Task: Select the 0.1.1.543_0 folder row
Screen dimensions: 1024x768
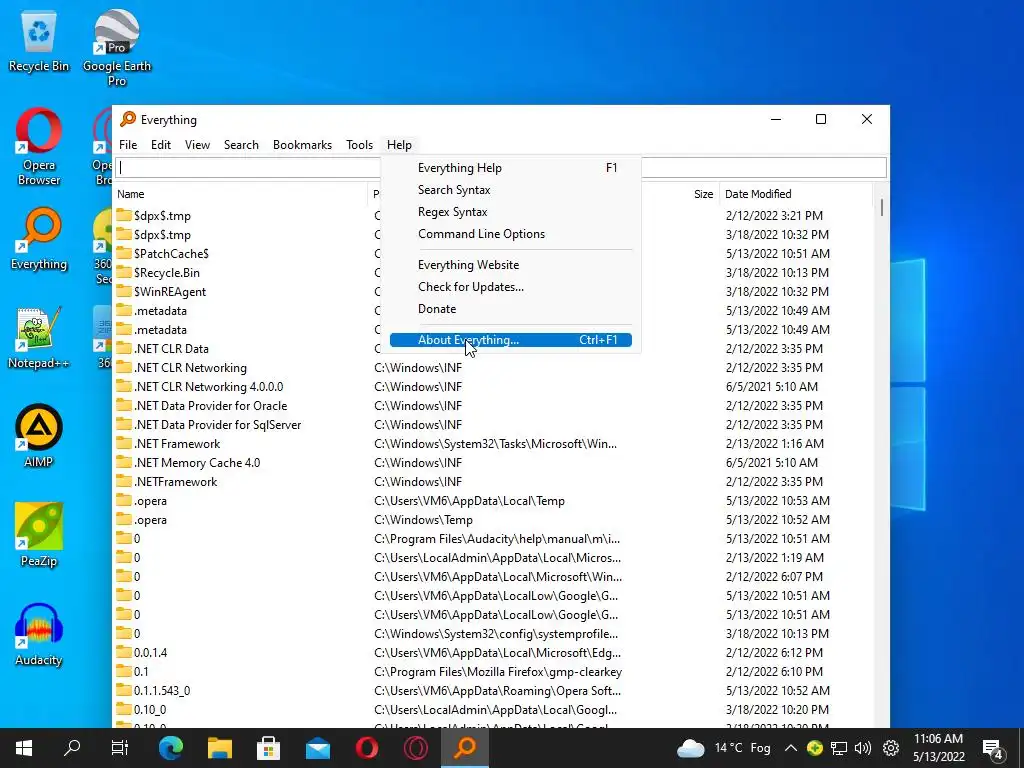Action: (x=492, y=690)
